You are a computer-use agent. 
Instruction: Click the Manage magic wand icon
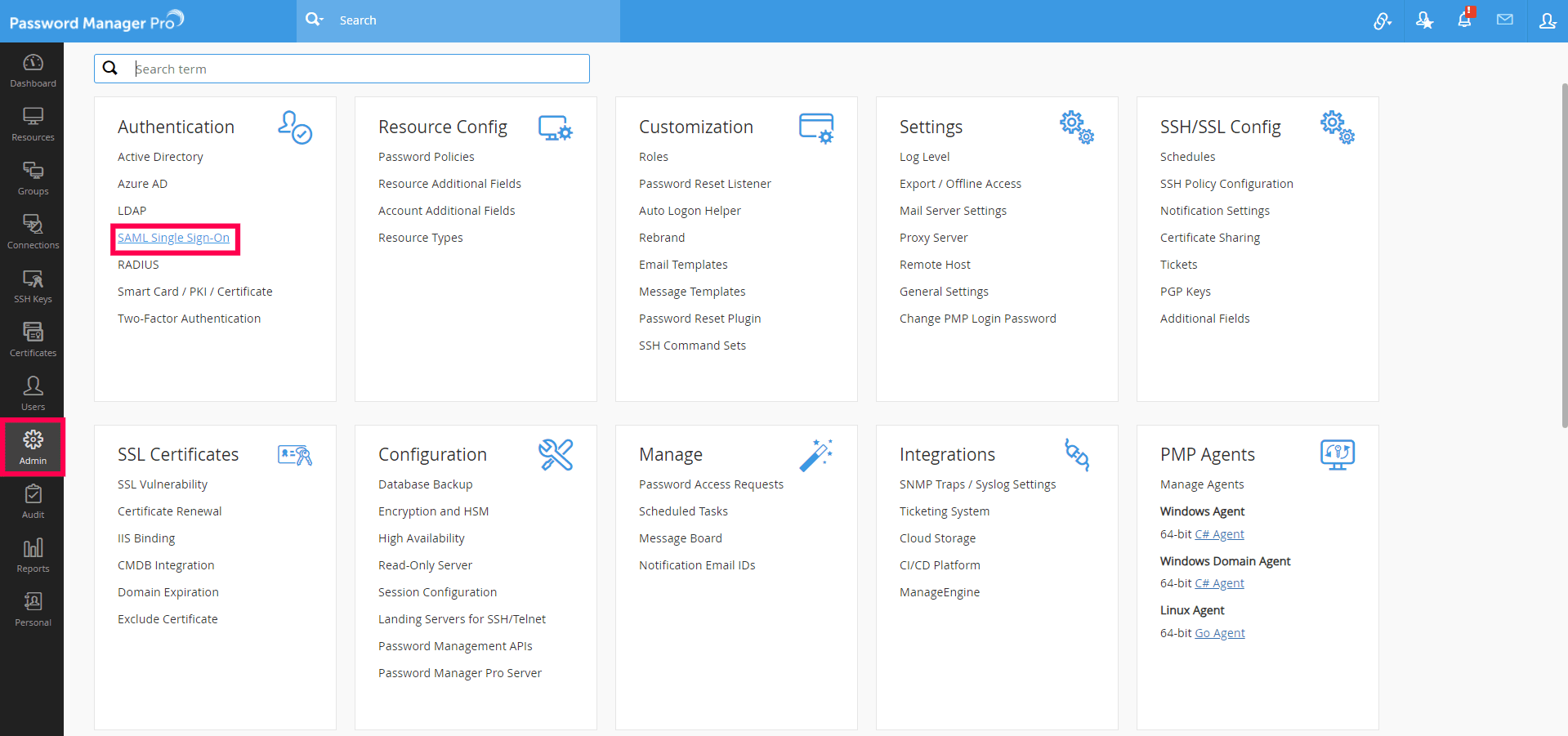tap(816, 455)
